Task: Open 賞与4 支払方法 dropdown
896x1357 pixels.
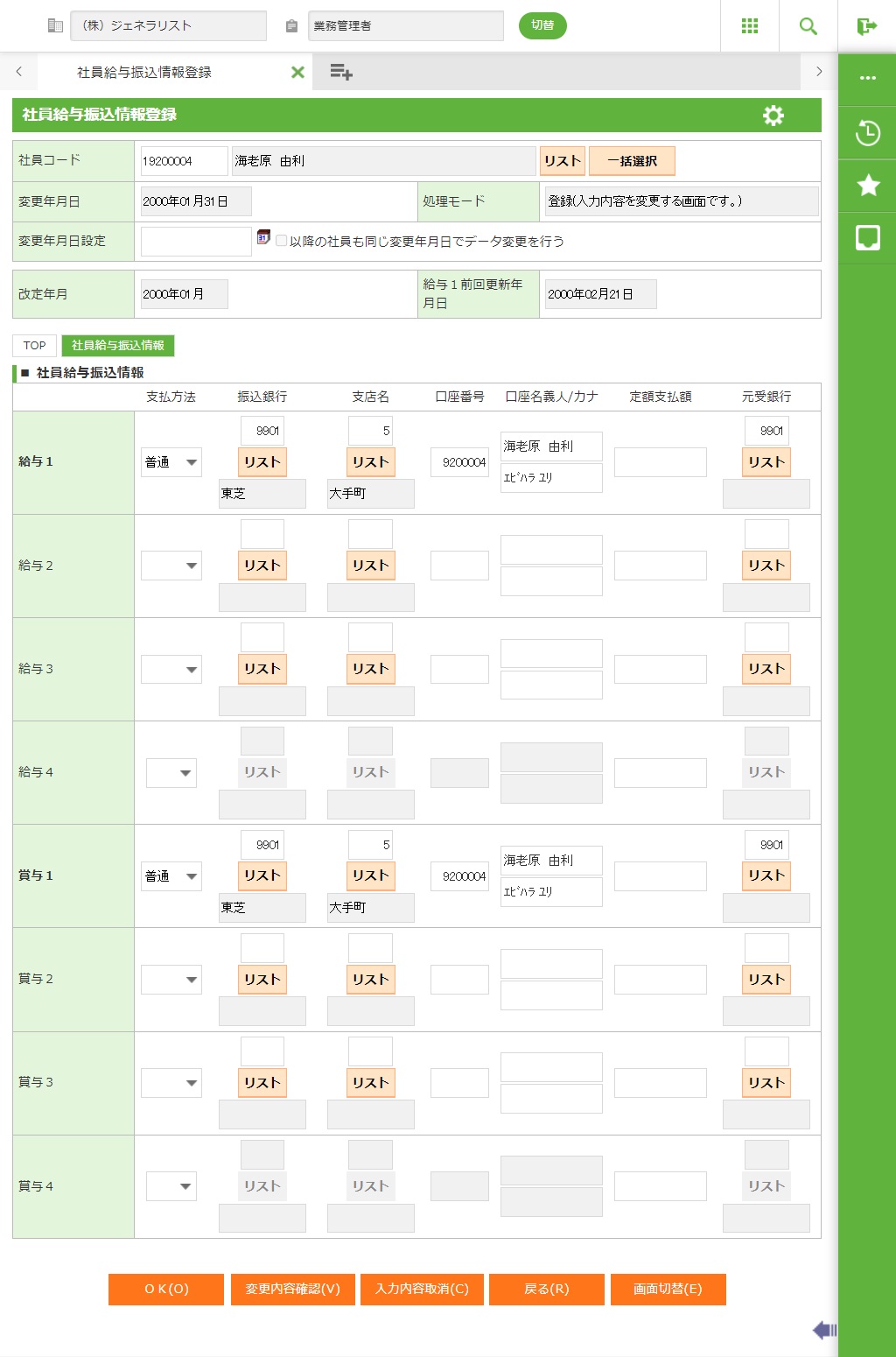Action: (171, 1186)
